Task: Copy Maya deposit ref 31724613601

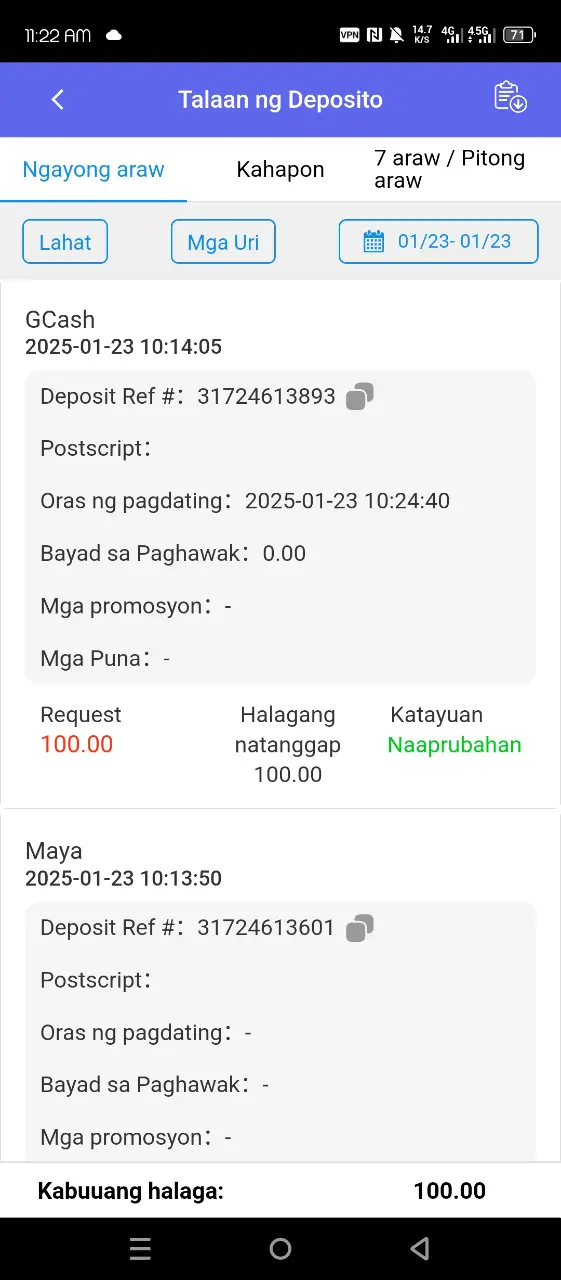Action: point(360,928)
